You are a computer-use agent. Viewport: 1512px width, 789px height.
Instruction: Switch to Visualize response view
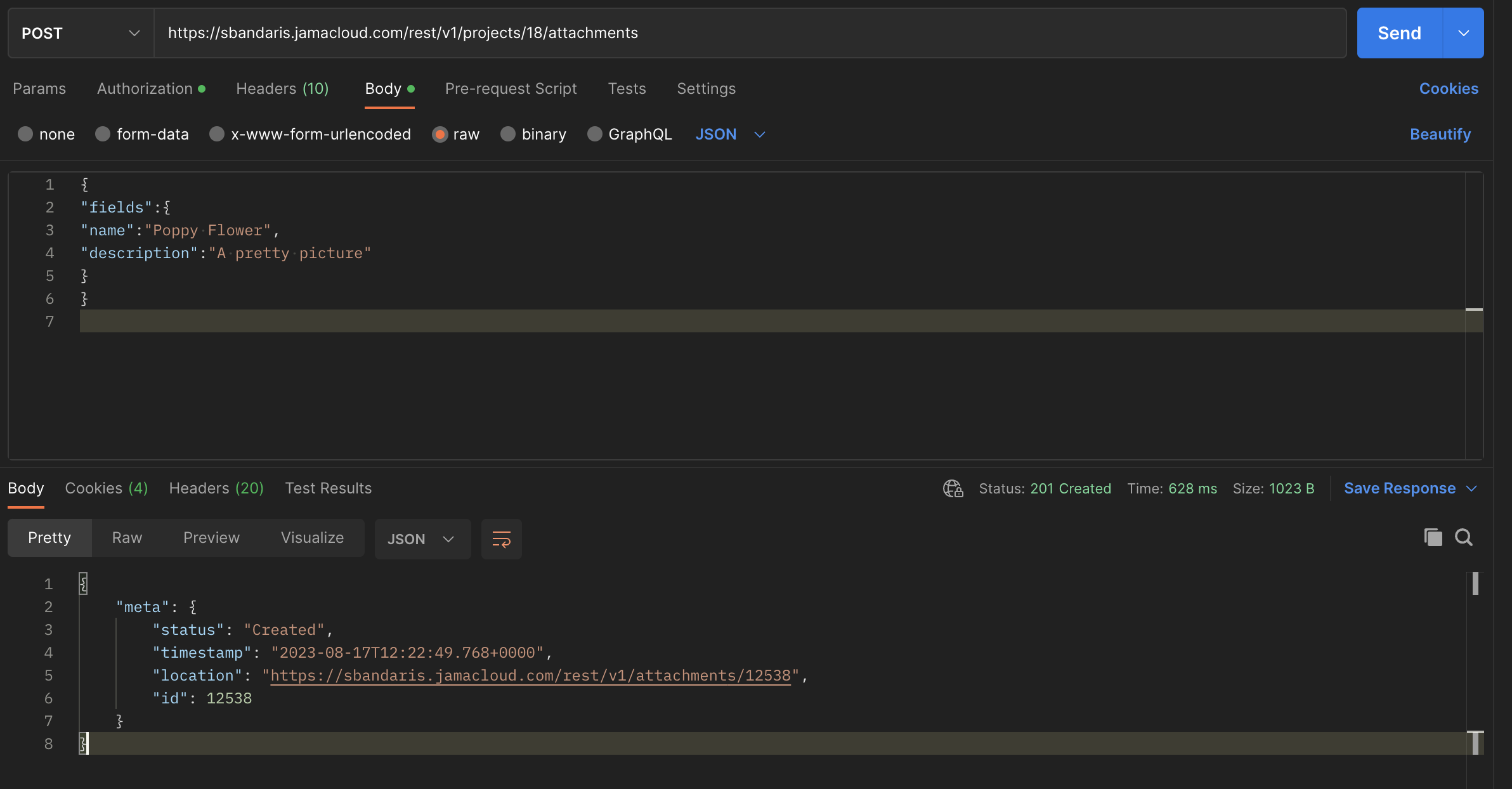click(312, 538)
